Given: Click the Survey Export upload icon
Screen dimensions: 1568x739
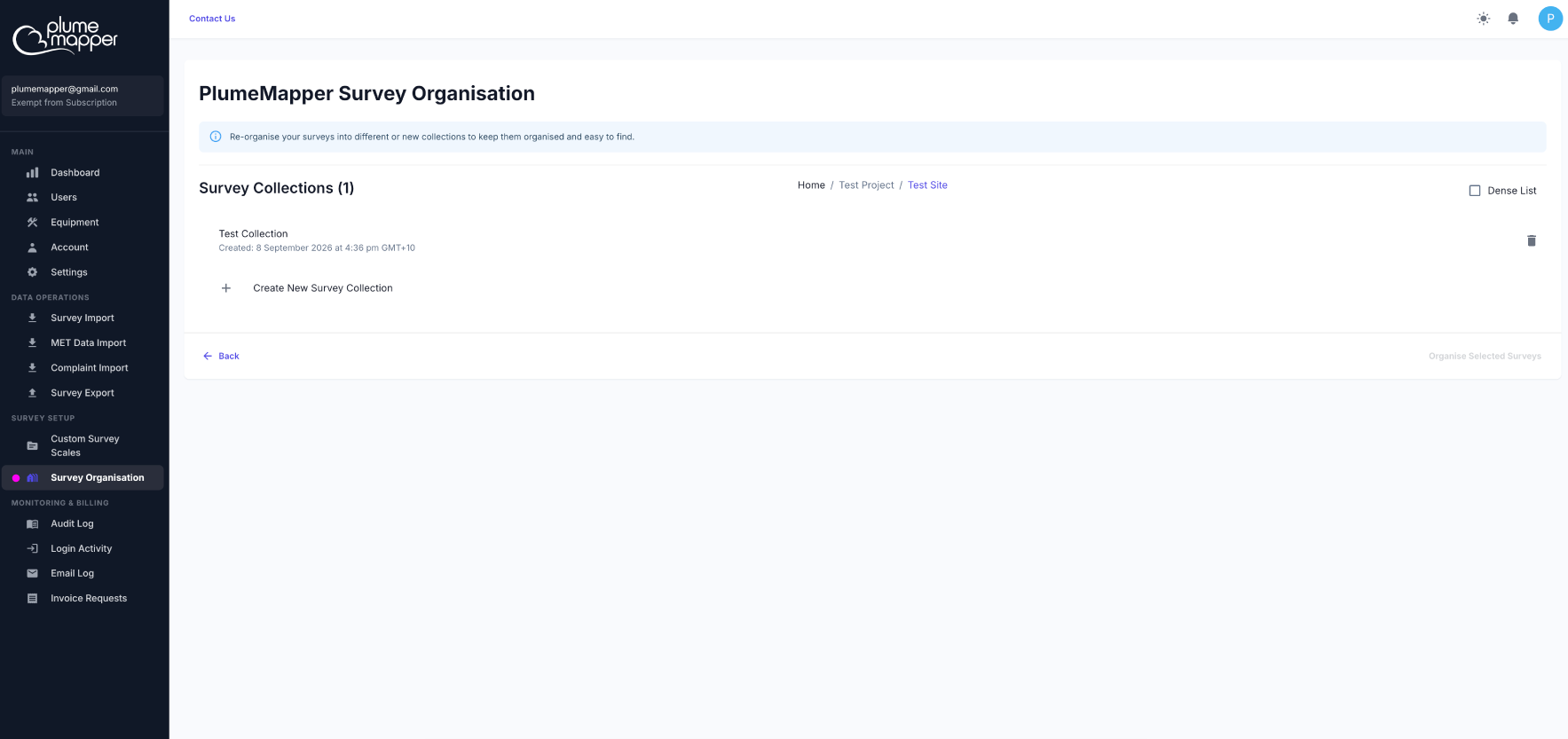Looking at the screenshot, I should pos(33,393).
